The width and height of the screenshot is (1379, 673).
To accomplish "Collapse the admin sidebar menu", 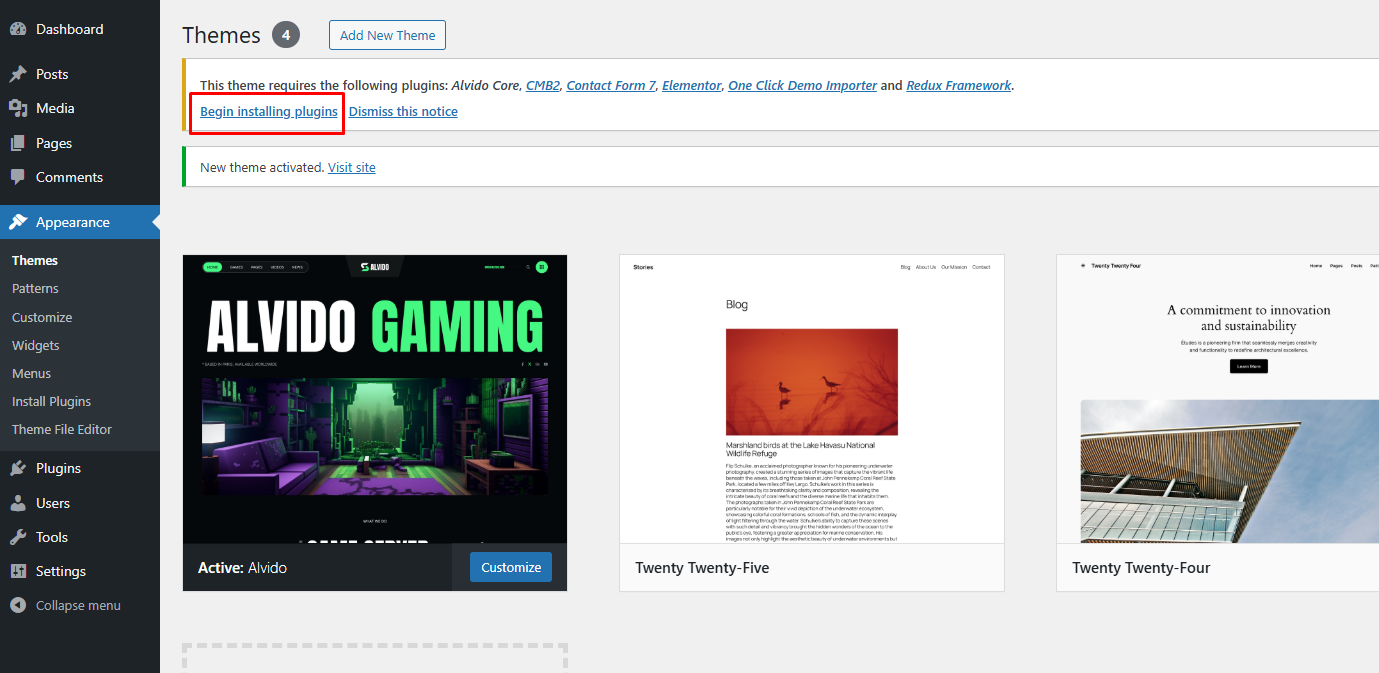I will click(x=80, y=605).
